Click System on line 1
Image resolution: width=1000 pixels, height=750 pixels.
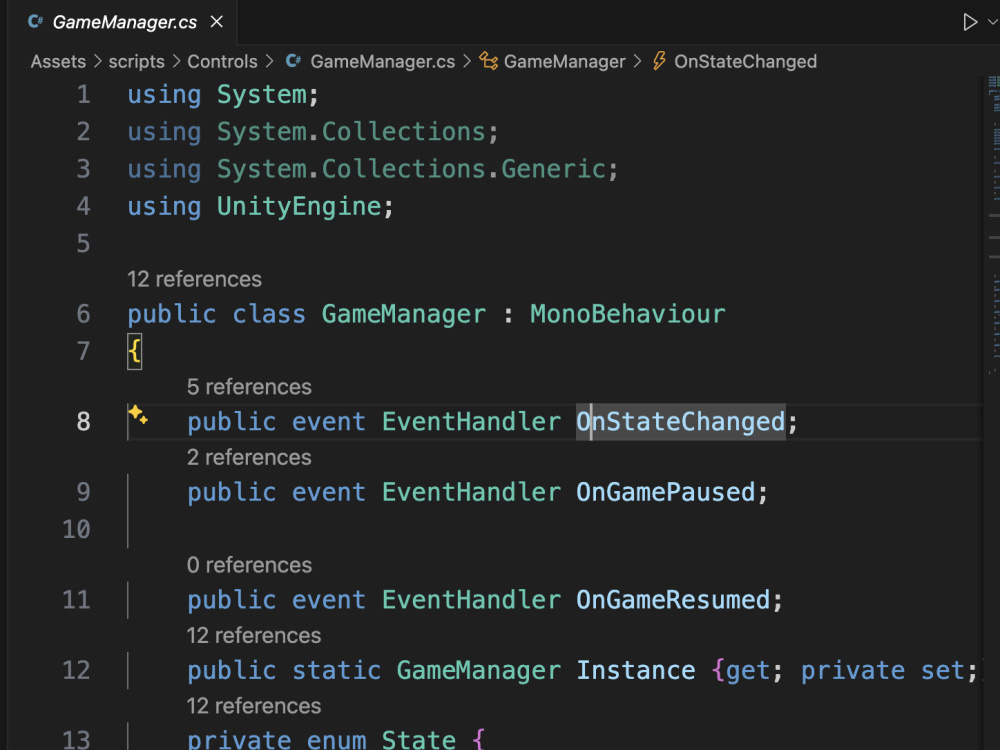(x=261, y=94)
